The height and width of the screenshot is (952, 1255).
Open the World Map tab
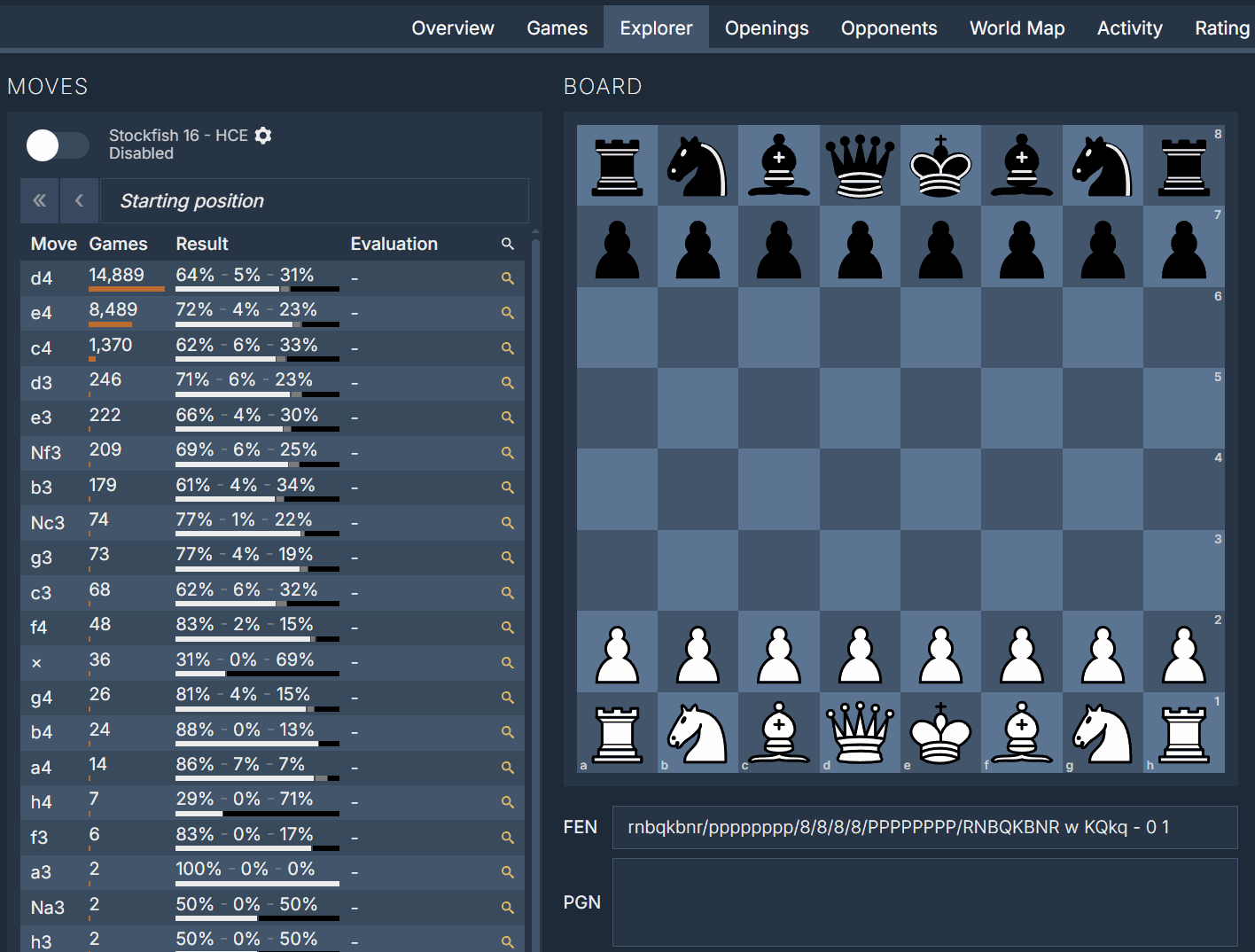[x=1017, y=27]
